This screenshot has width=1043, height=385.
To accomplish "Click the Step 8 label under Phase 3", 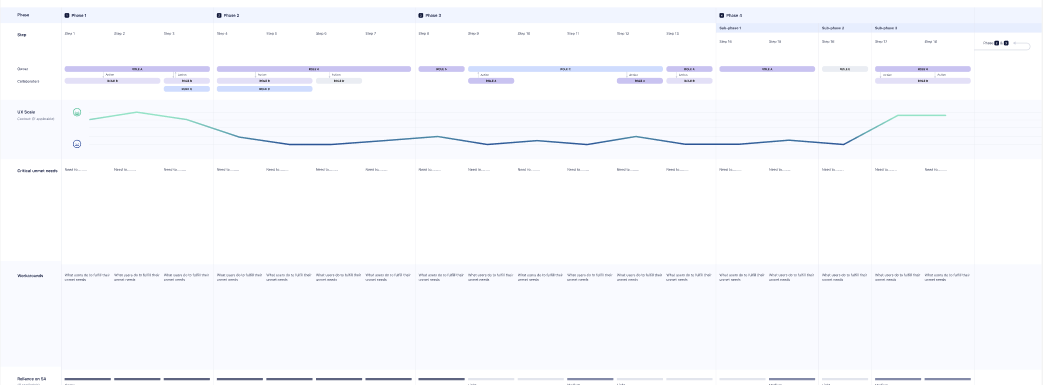I will pos(424,33).
